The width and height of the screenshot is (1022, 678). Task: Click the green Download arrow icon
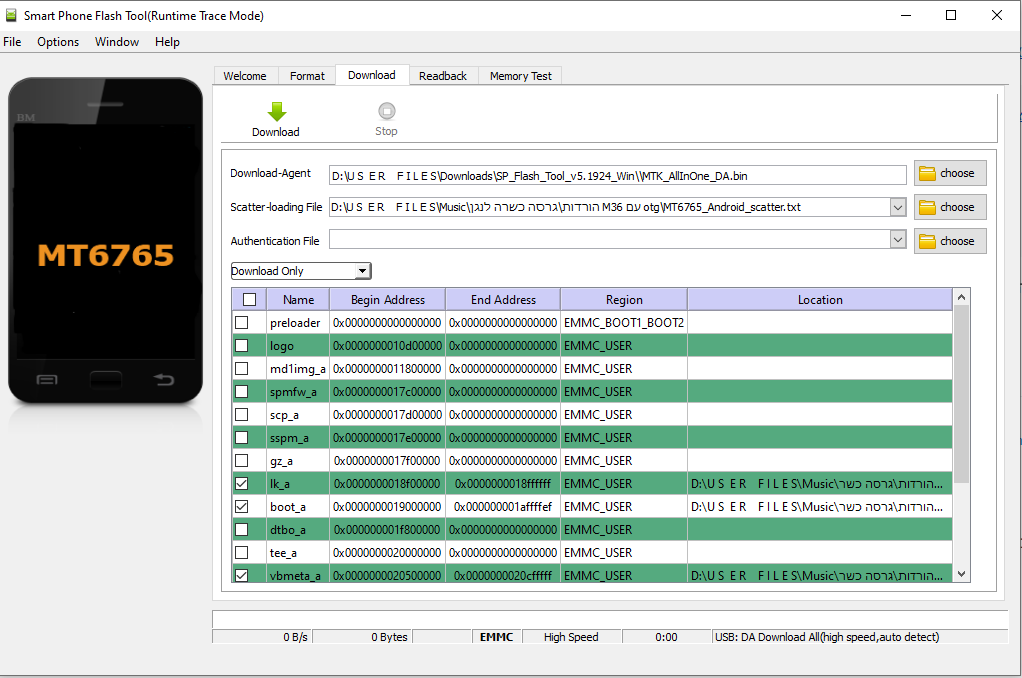276,111
